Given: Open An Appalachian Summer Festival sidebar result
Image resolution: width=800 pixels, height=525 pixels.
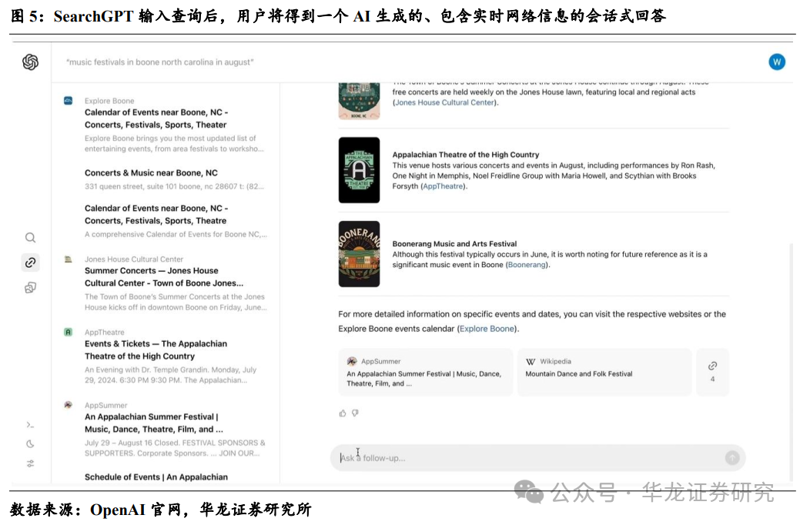Looking at the screenshot, I should 154,423.
